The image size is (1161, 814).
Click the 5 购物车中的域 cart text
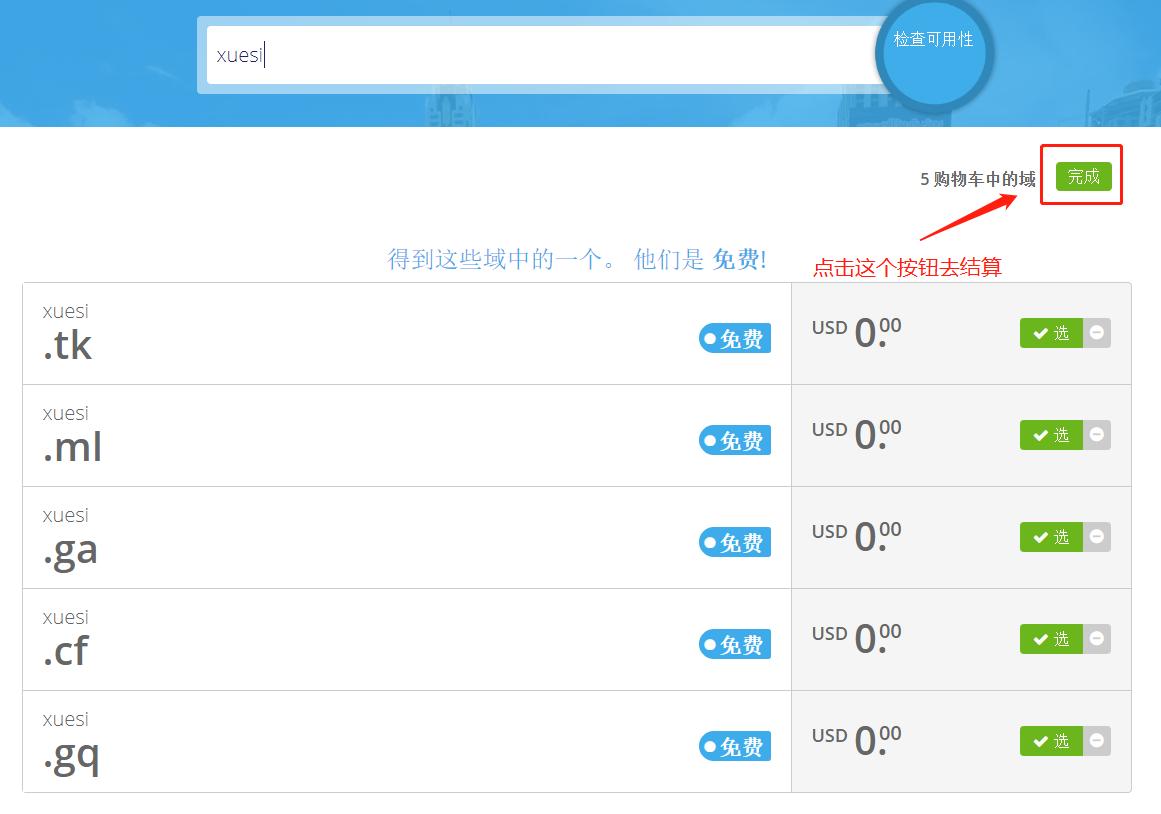click(x=977, y=179)
